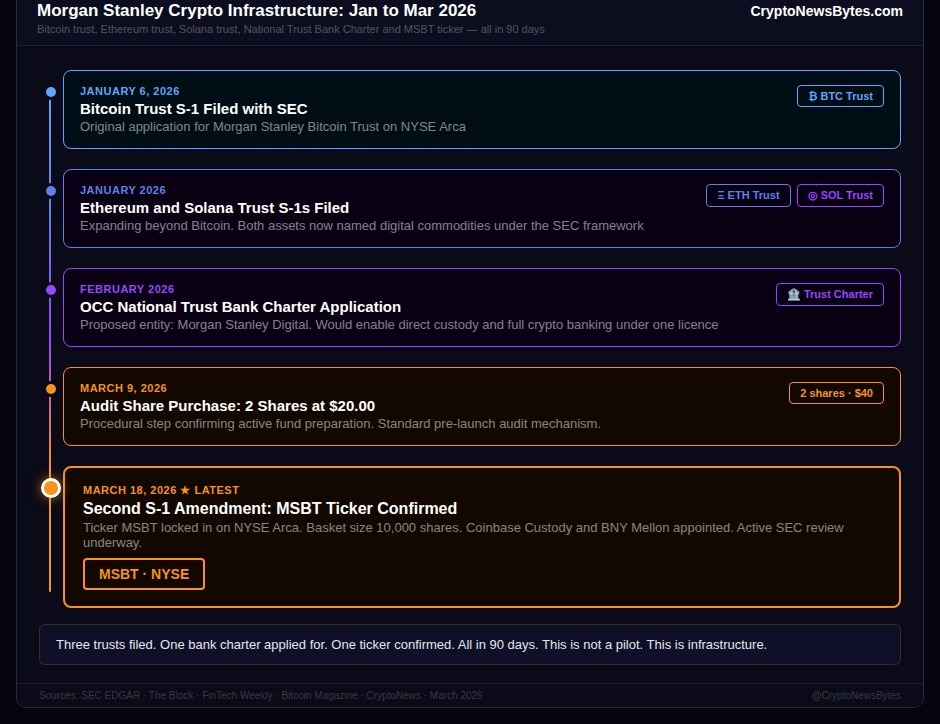The height and width of the screenshot is (724, 940).
Task: Click the Solana ◎ icon in the SOL Trust badge
Action: 813,195
